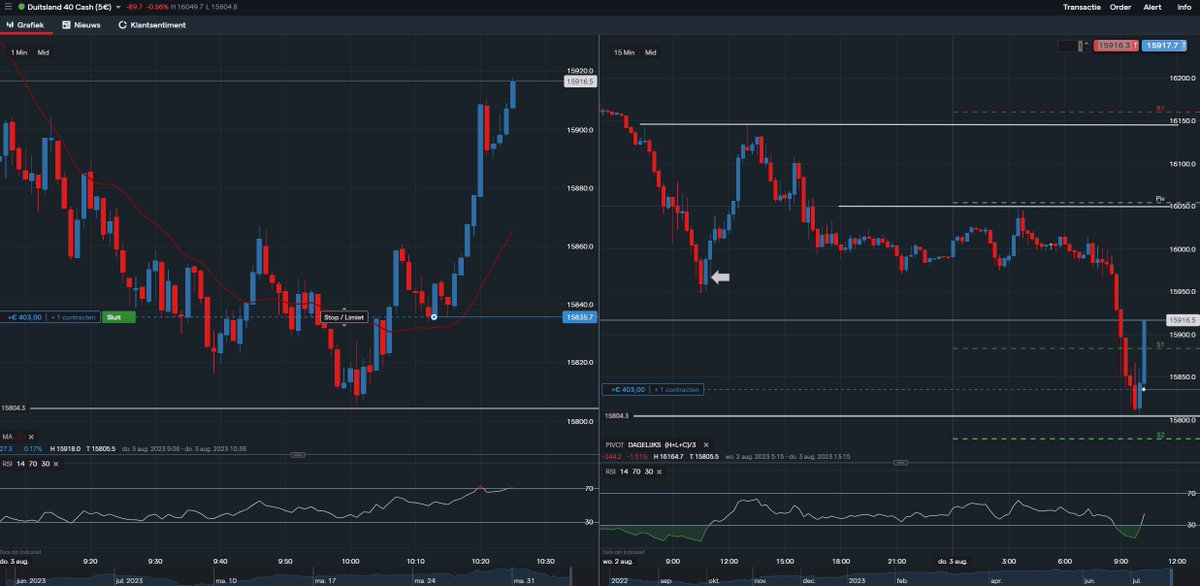1200x586 pixels.
Task: Switch to the Grafiek tab
Action: 25,25
